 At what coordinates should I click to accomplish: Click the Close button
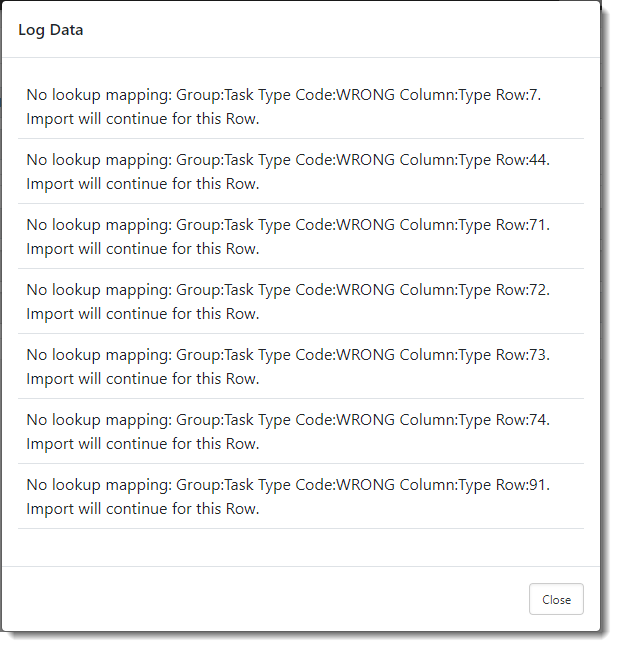(x=556, y=599)
